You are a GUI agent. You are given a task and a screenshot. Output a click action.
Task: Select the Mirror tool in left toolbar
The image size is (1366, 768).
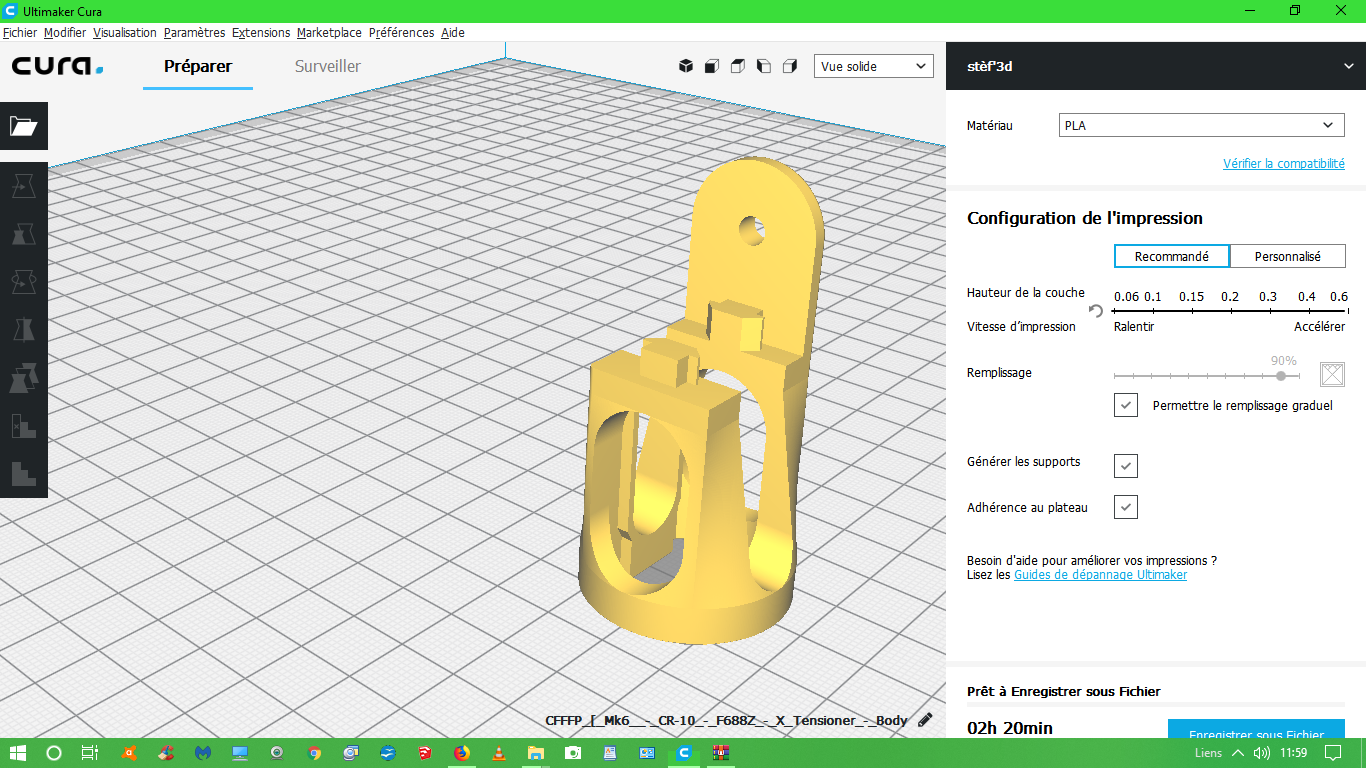[24, 330]
